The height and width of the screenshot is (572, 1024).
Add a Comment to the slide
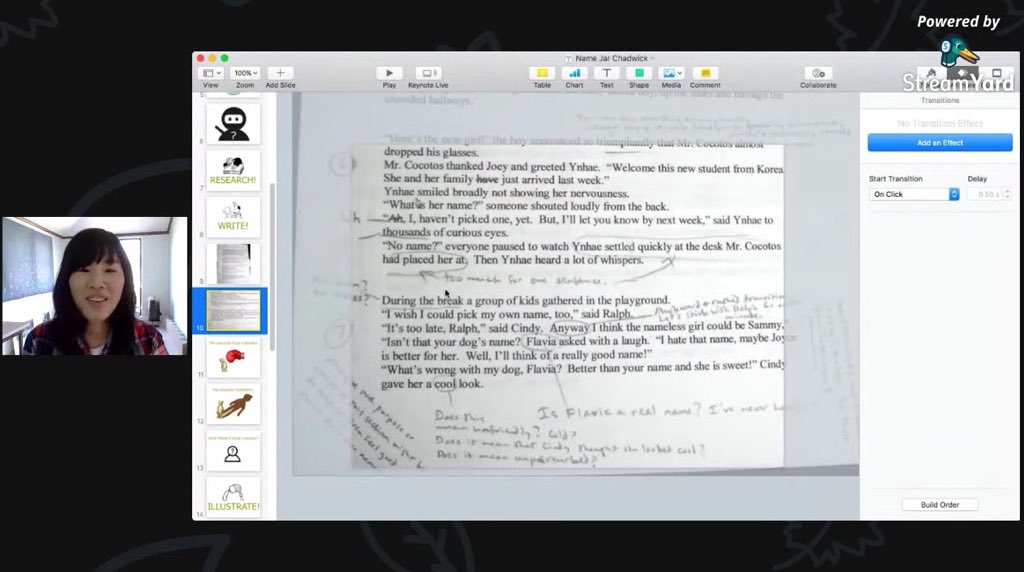coord(705,73)
